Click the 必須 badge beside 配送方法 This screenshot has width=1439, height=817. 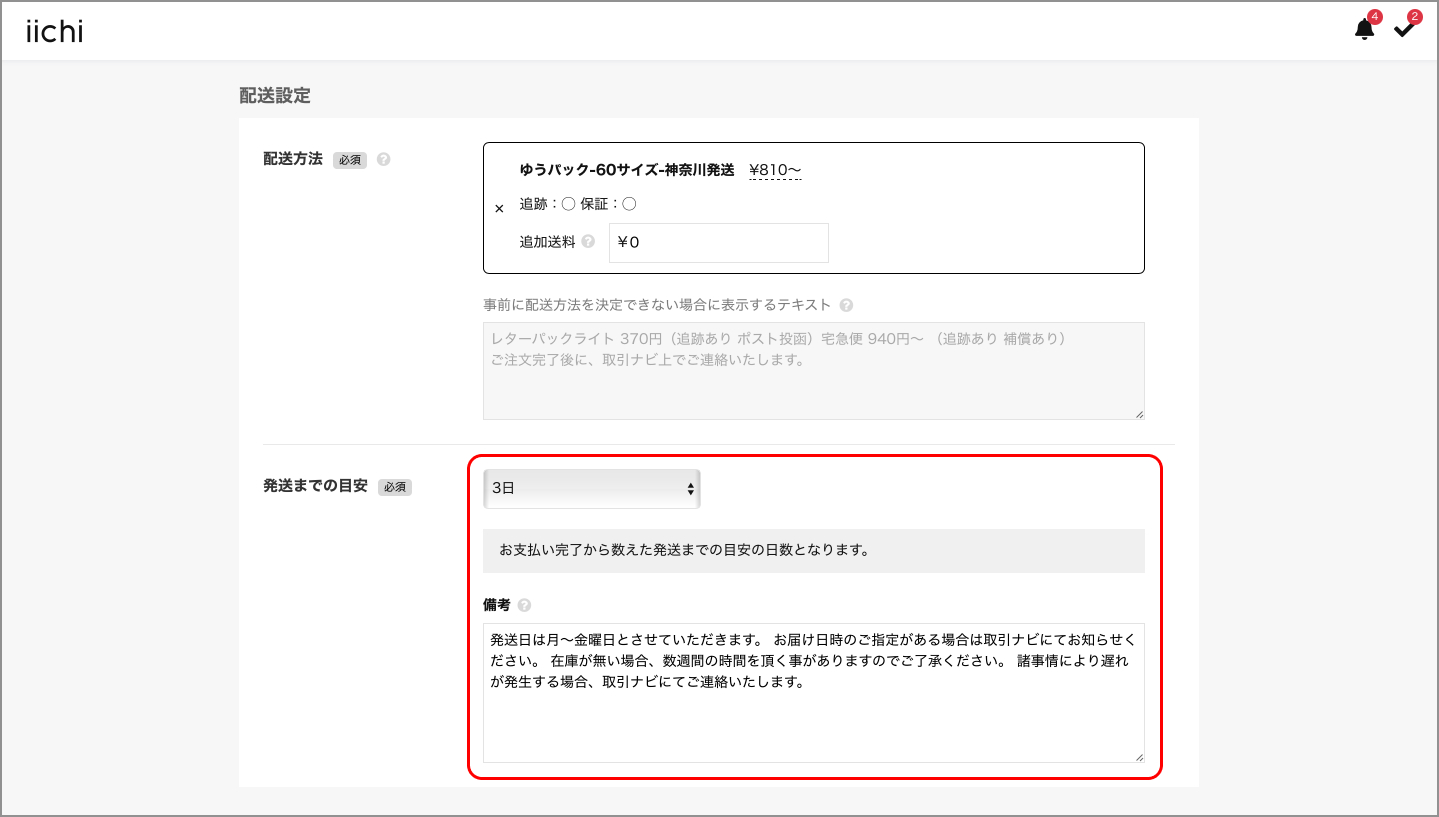pyautogui.click(x=350, y=160)
